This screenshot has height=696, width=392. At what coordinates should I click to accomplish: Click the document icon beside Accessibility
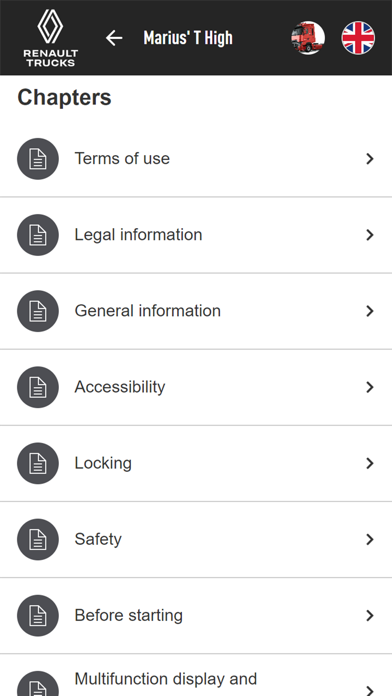point(38,387)
